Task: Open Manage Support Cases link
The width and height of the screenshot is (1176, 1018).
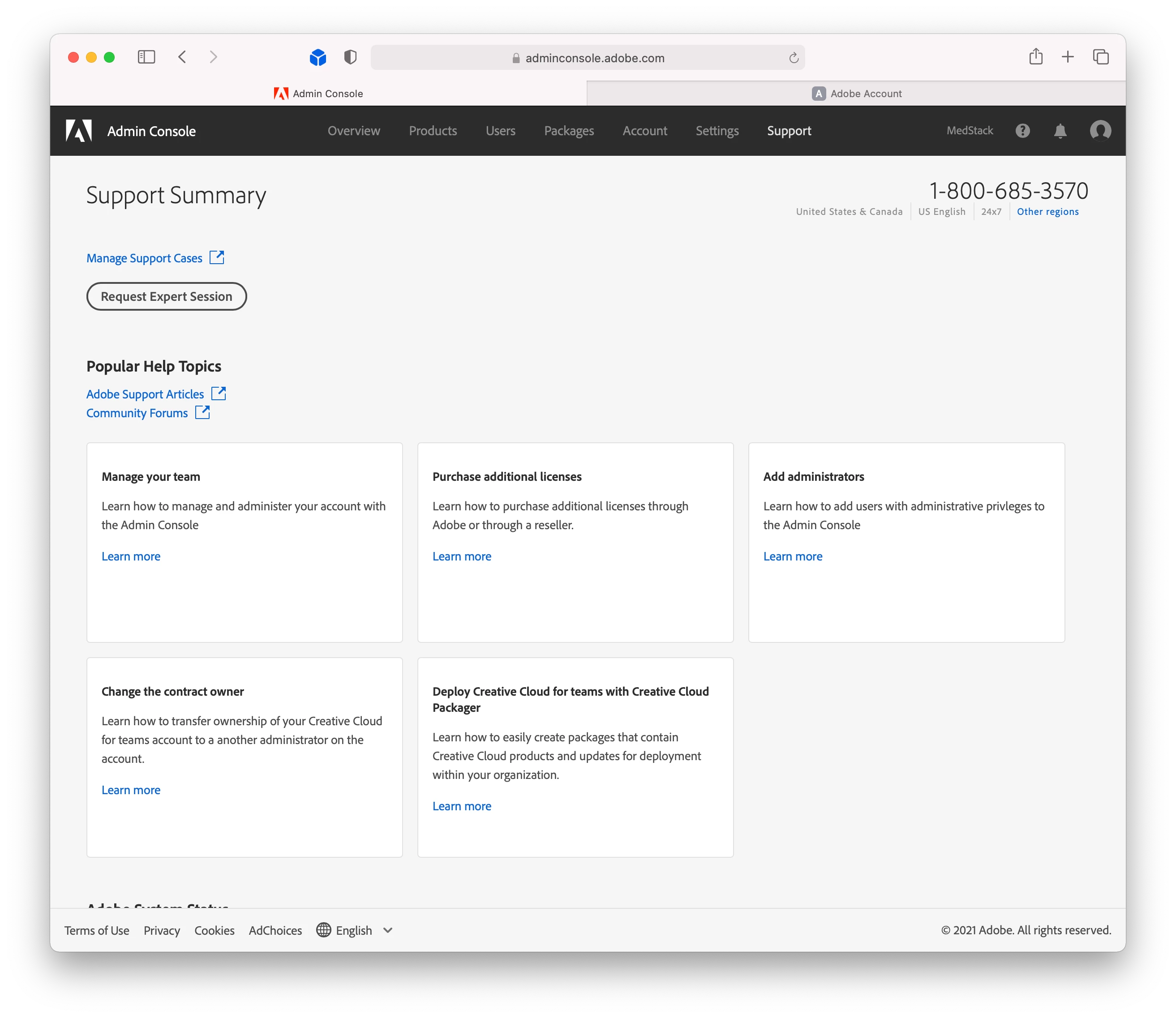Action: coord(144,258)
